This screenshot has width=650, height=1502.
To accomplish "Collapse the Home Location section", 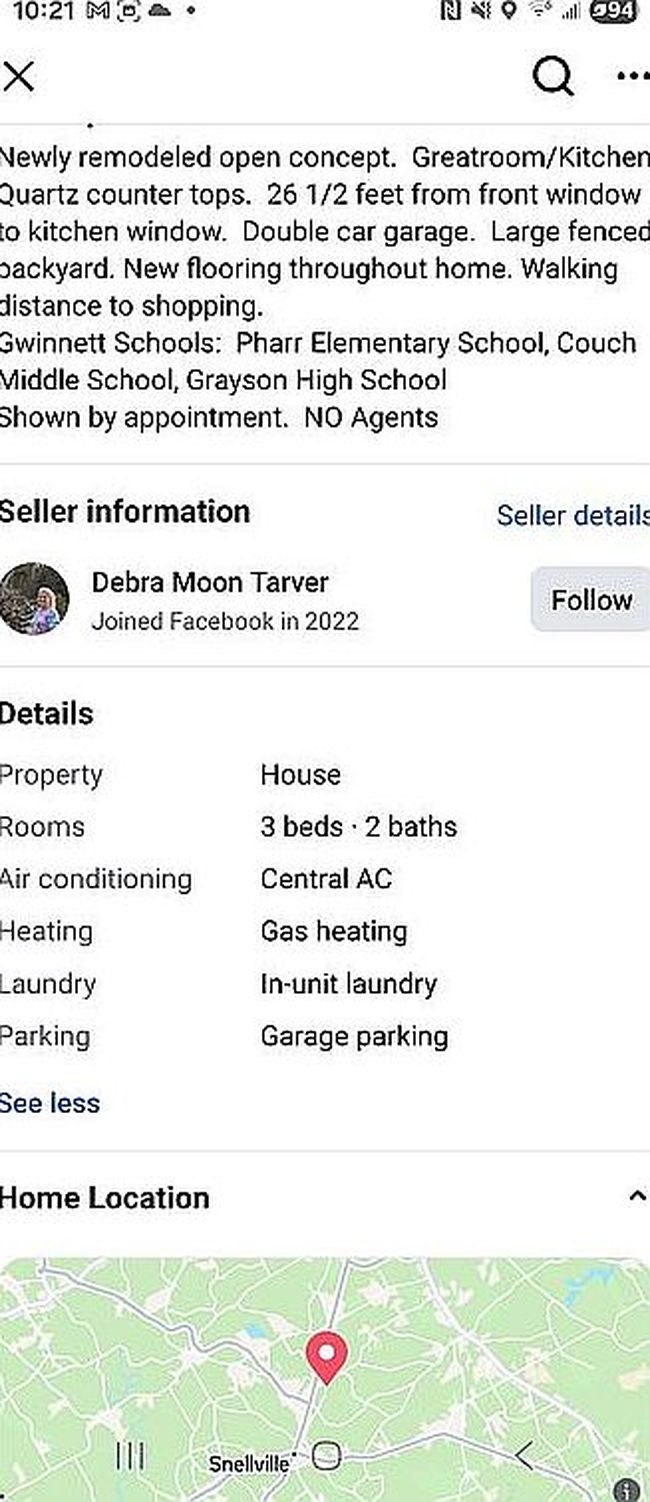I will pyautogui.click(x=636, y=1196).
